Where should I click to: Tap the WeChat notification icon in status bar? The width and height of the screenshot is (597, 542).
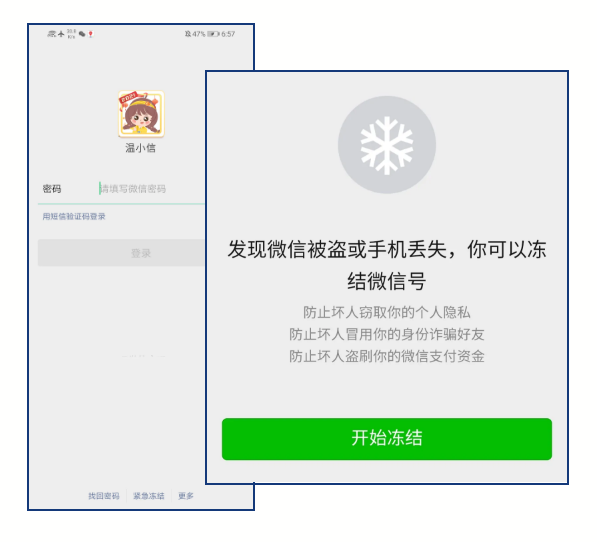point(82,34)
